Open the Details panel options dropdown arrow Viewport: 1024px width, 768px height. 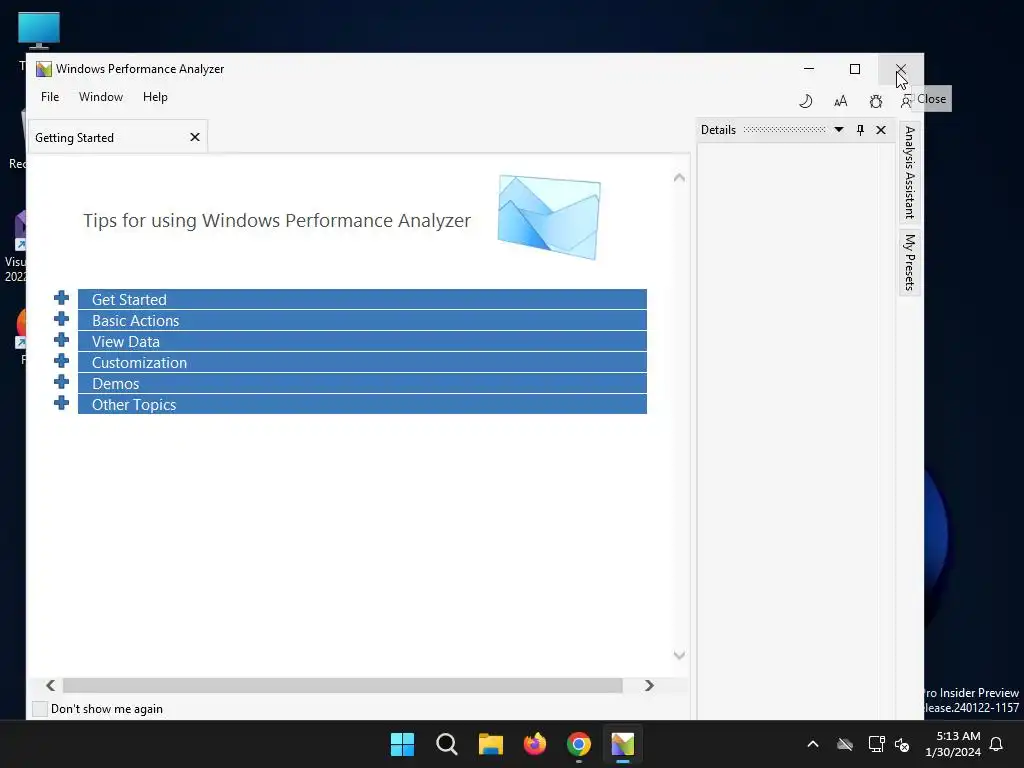tap(839, 129)
